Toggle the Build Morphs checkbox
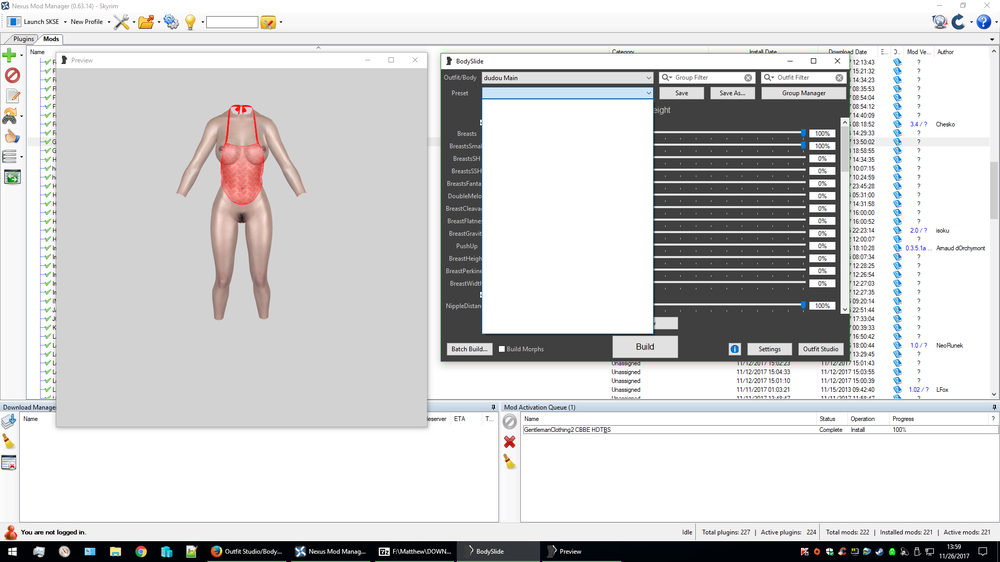 click(502, 349)
